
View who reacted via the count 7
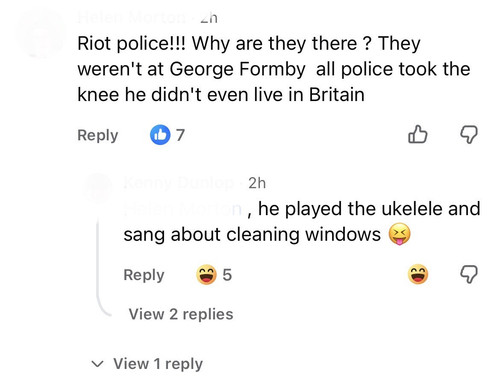180,135
